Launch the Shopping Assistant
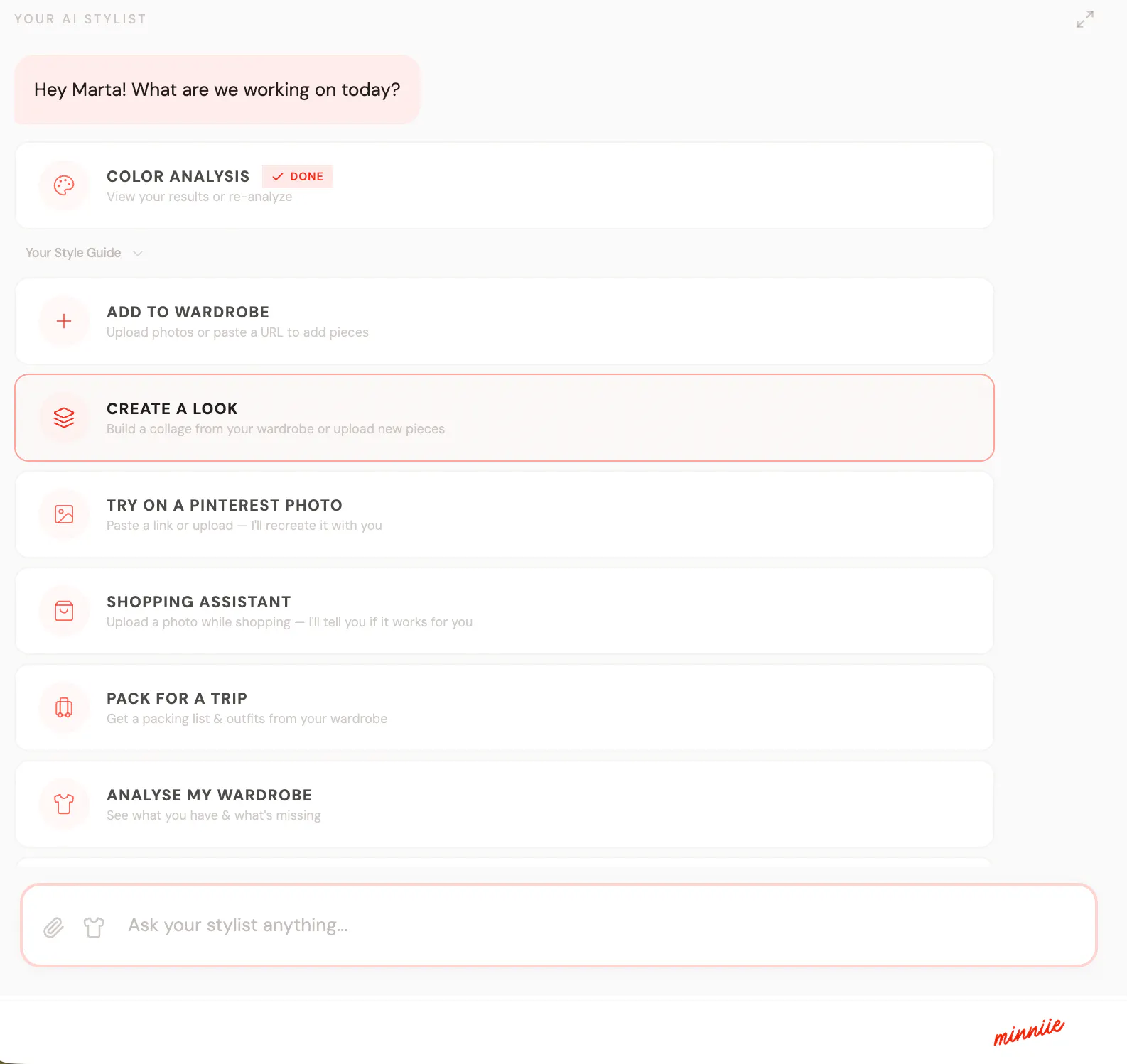 tap(505, 611)
